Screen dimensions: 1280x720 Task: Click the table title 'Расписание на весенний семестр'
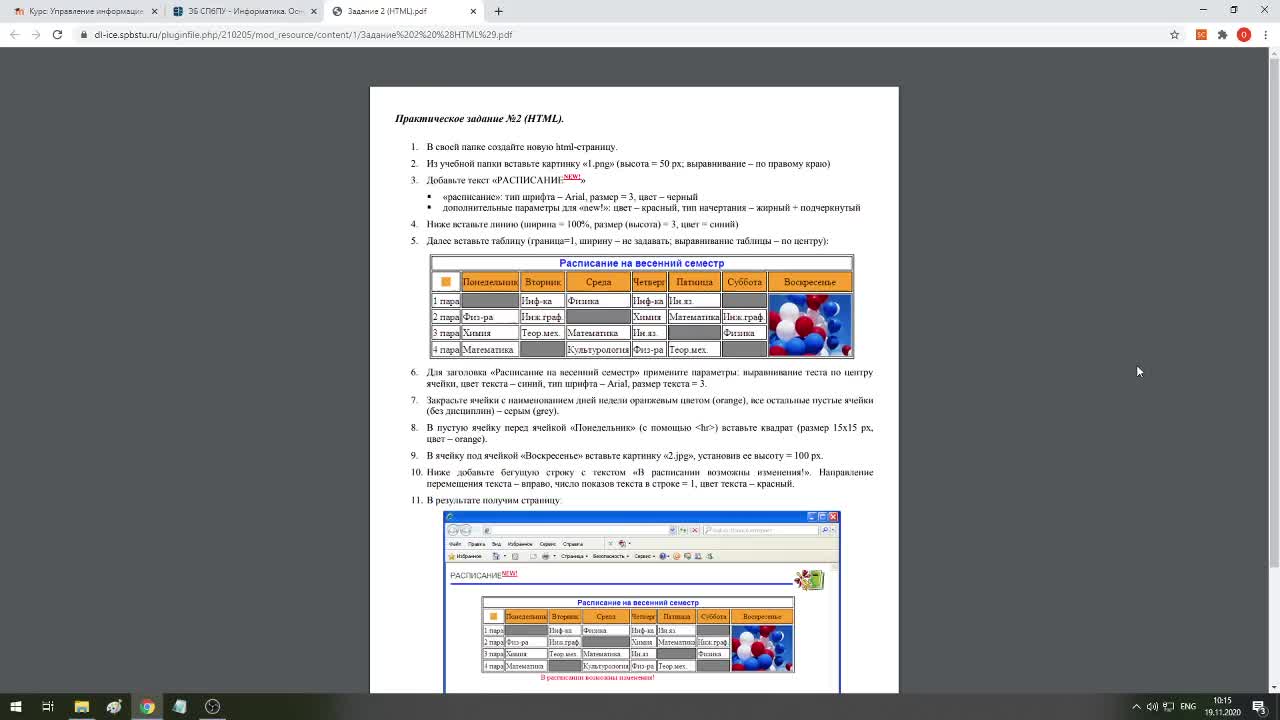pyautogui.click(x=641, y=263)
